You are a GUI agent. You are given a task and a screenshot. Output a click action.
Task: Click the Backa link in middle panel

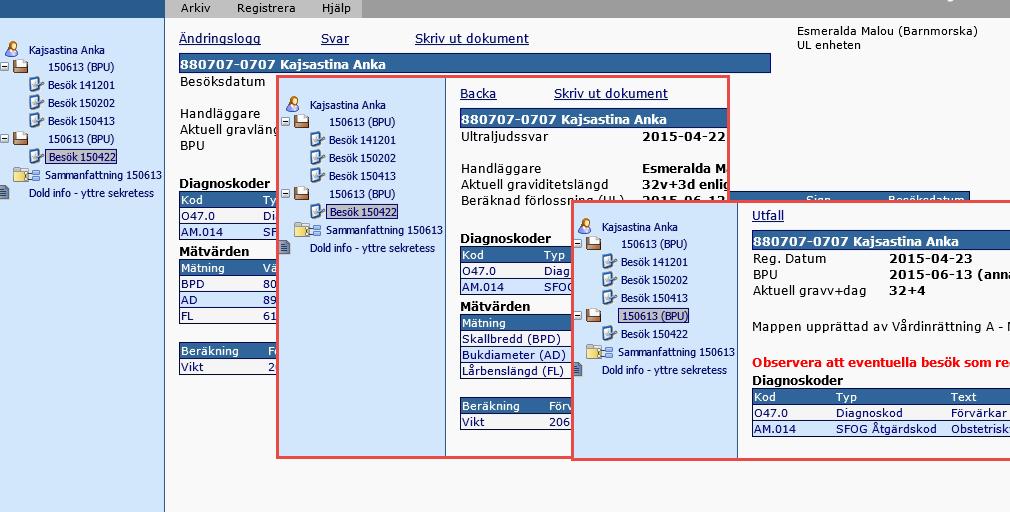click(x=478, y=93)
